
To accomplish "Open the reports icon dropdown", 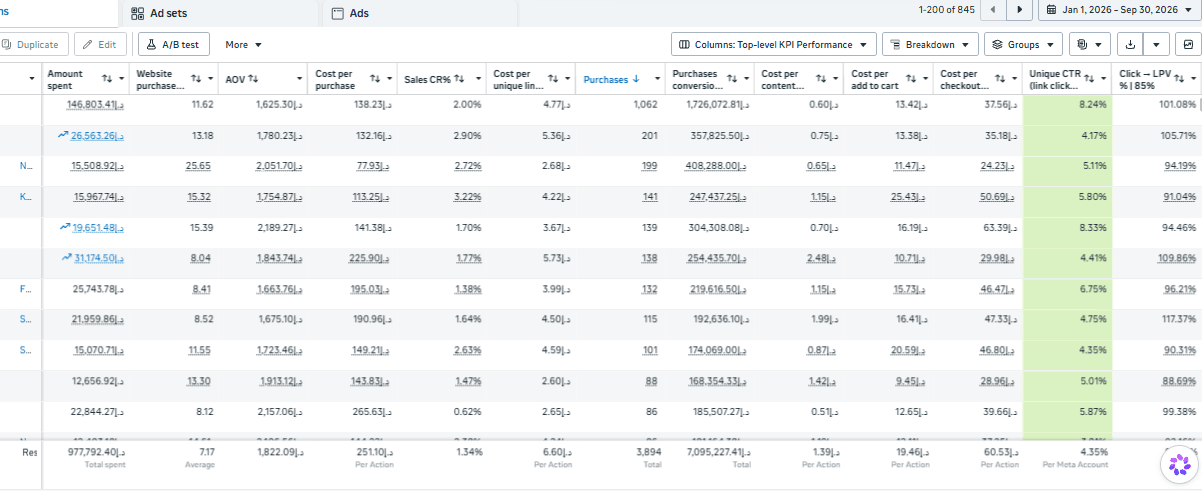I will point(1089,45).
